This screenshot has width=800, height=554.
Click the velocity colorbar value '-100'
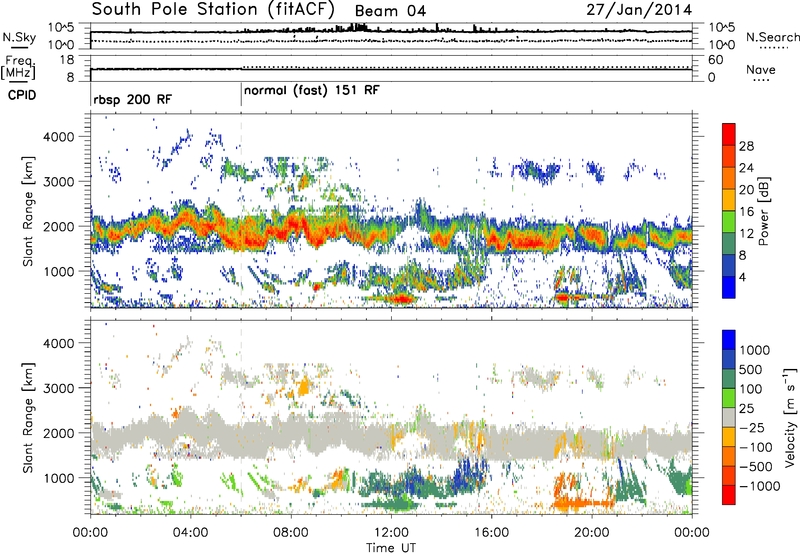coord(755,447)
